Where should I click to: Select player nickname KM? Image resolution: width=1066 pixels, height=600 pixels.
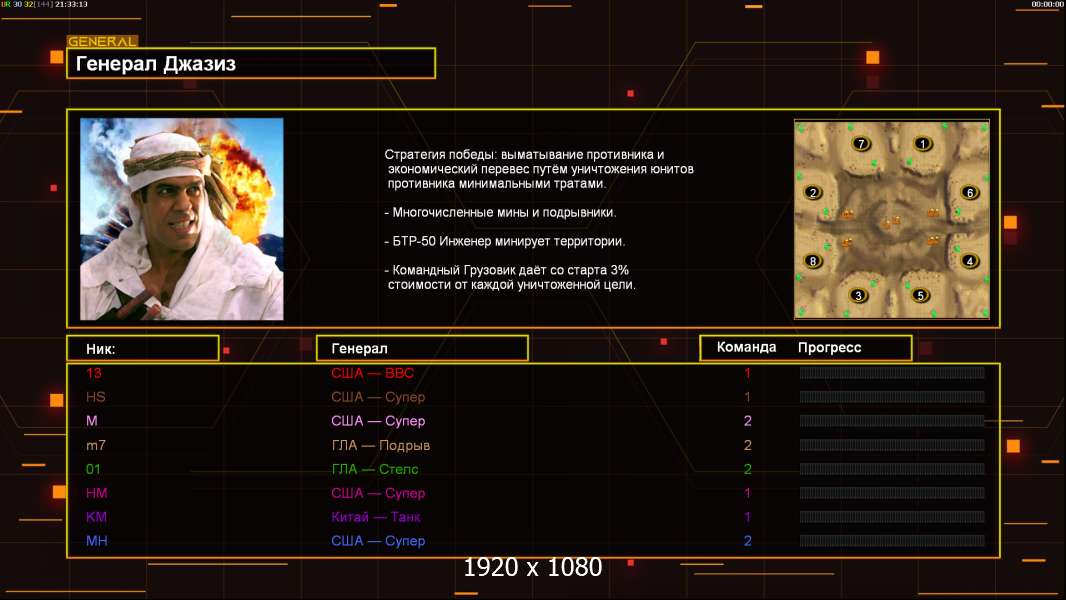tap(97, 516)
